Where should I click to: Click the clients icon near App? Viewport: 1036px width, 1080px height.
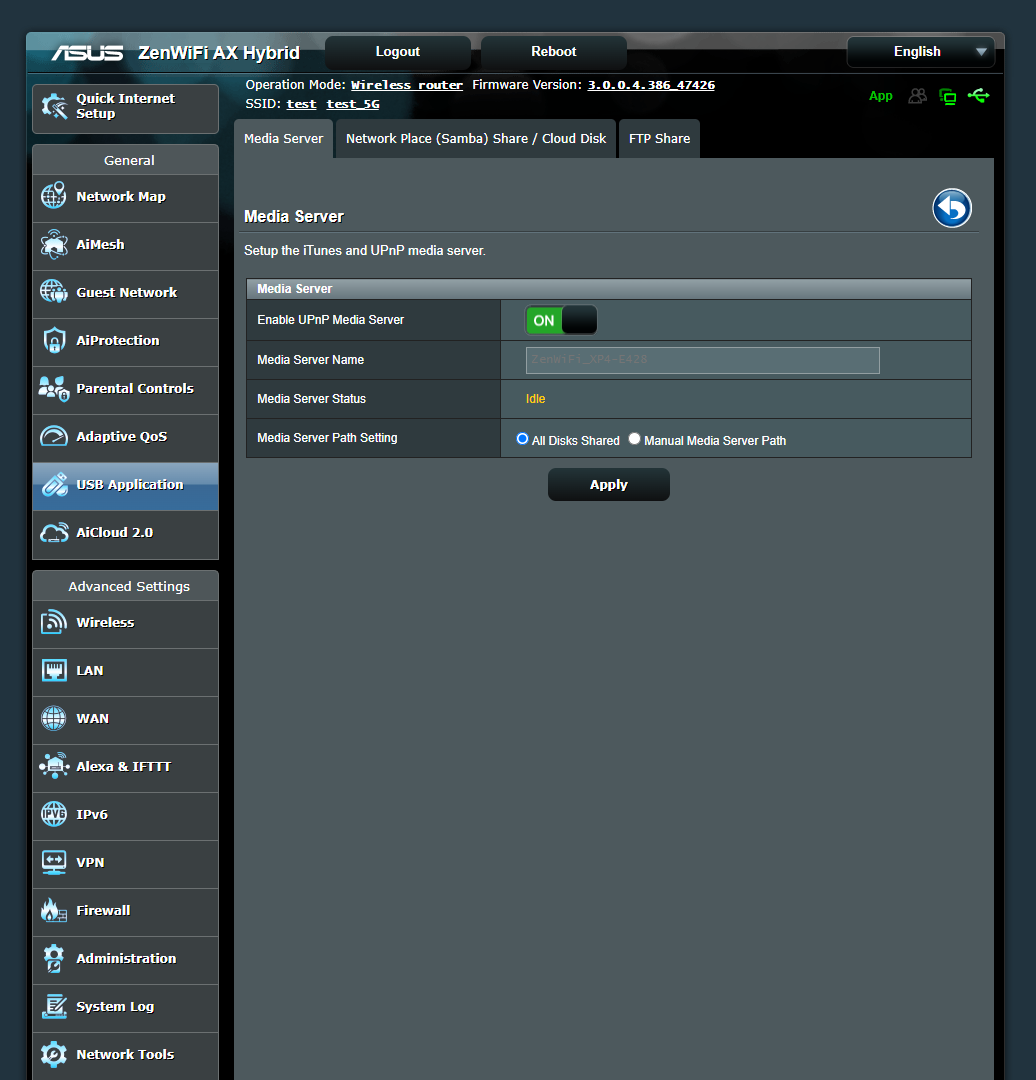(x=917, y=95)
